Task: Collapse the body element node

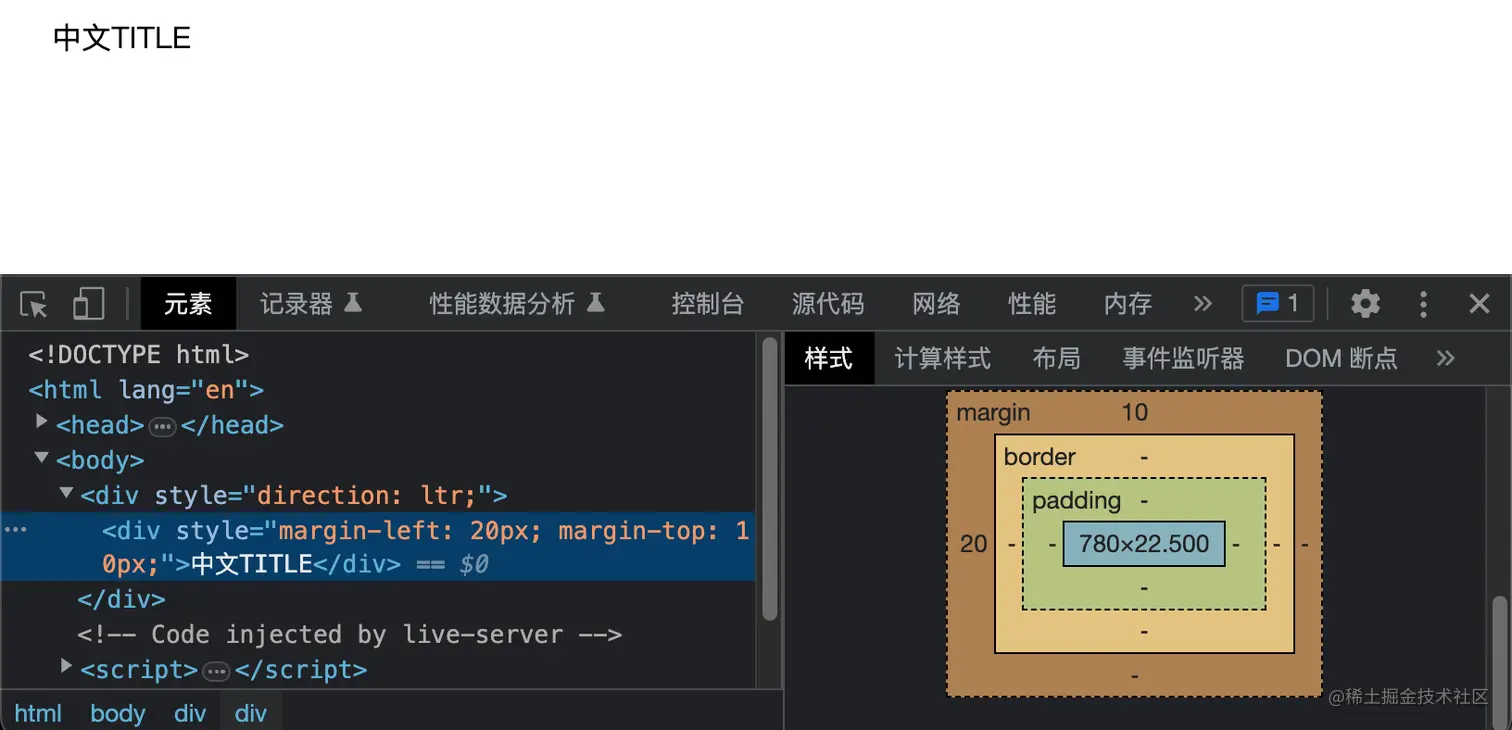Action: coord(42,457)
